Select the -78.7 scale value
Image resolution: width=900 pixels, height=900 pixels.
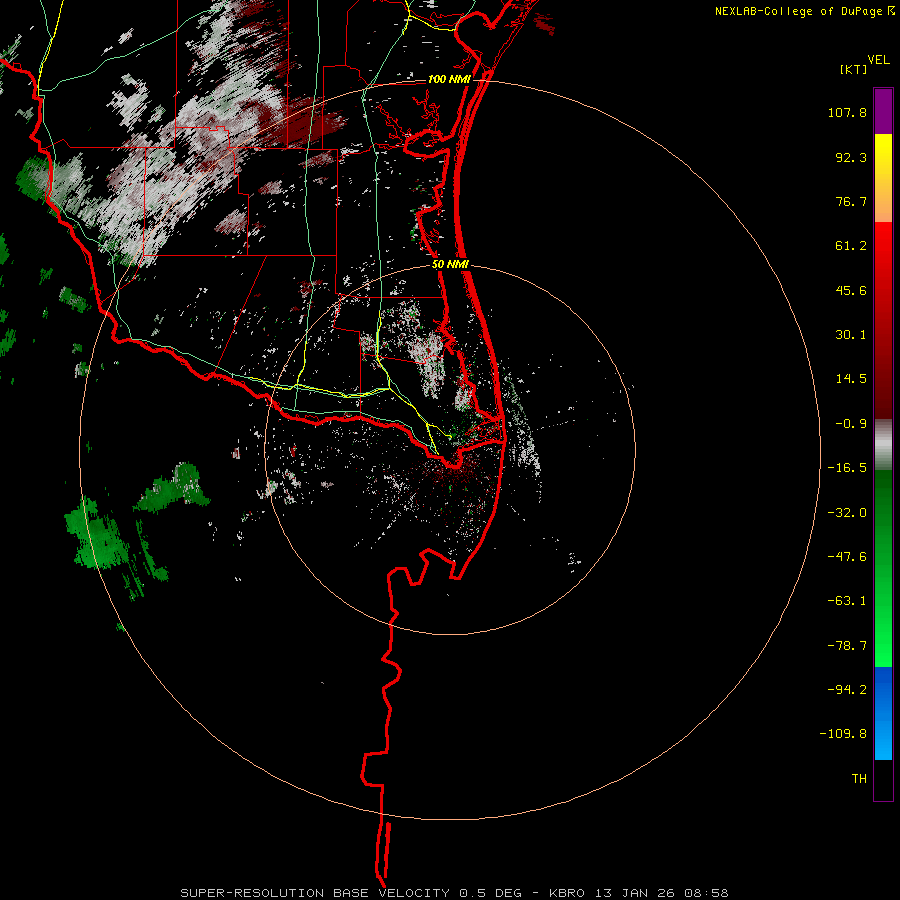847,646
